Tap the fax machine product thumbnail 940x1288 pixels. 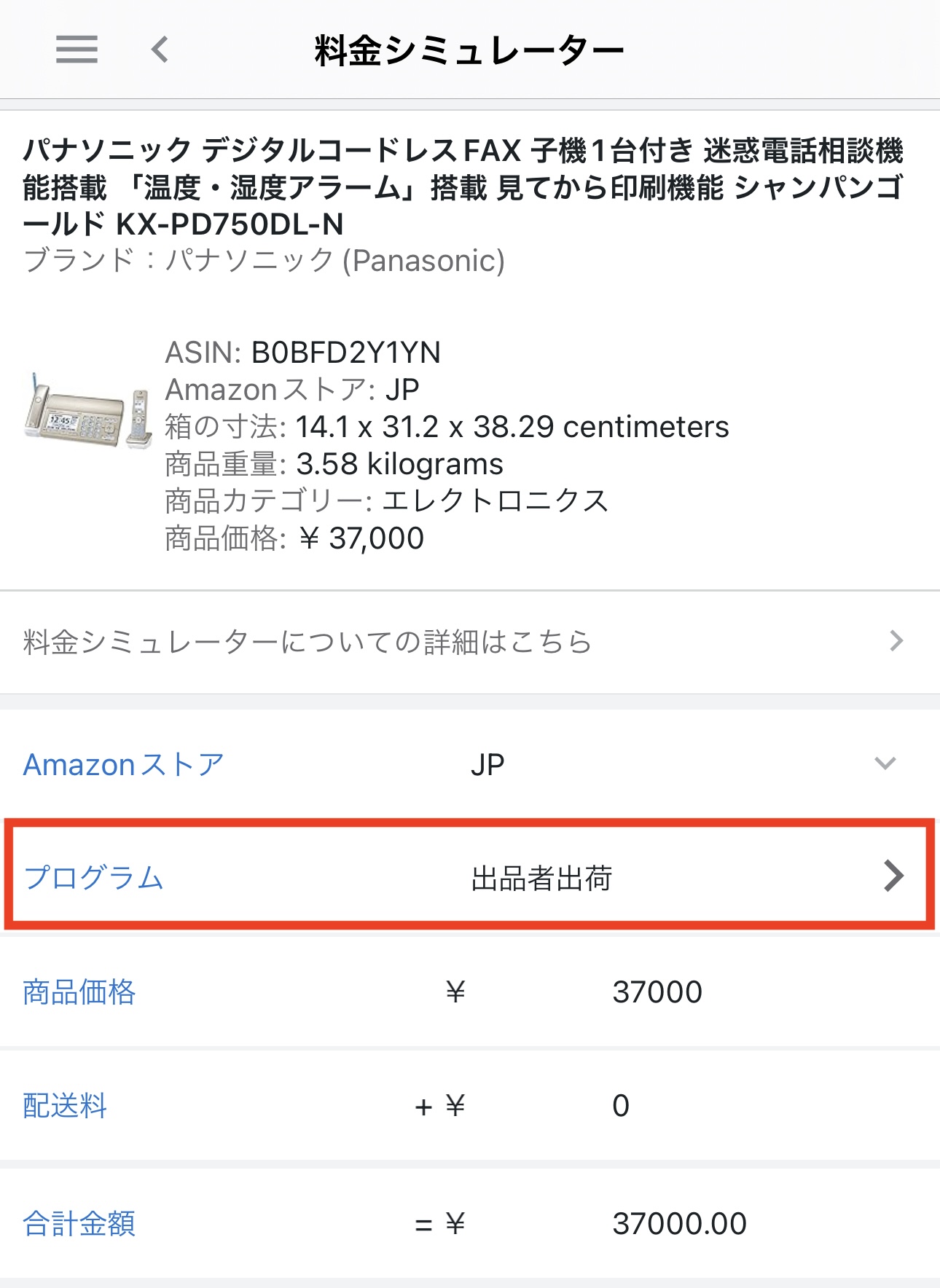pyautogui.click(x=88, y=410)
